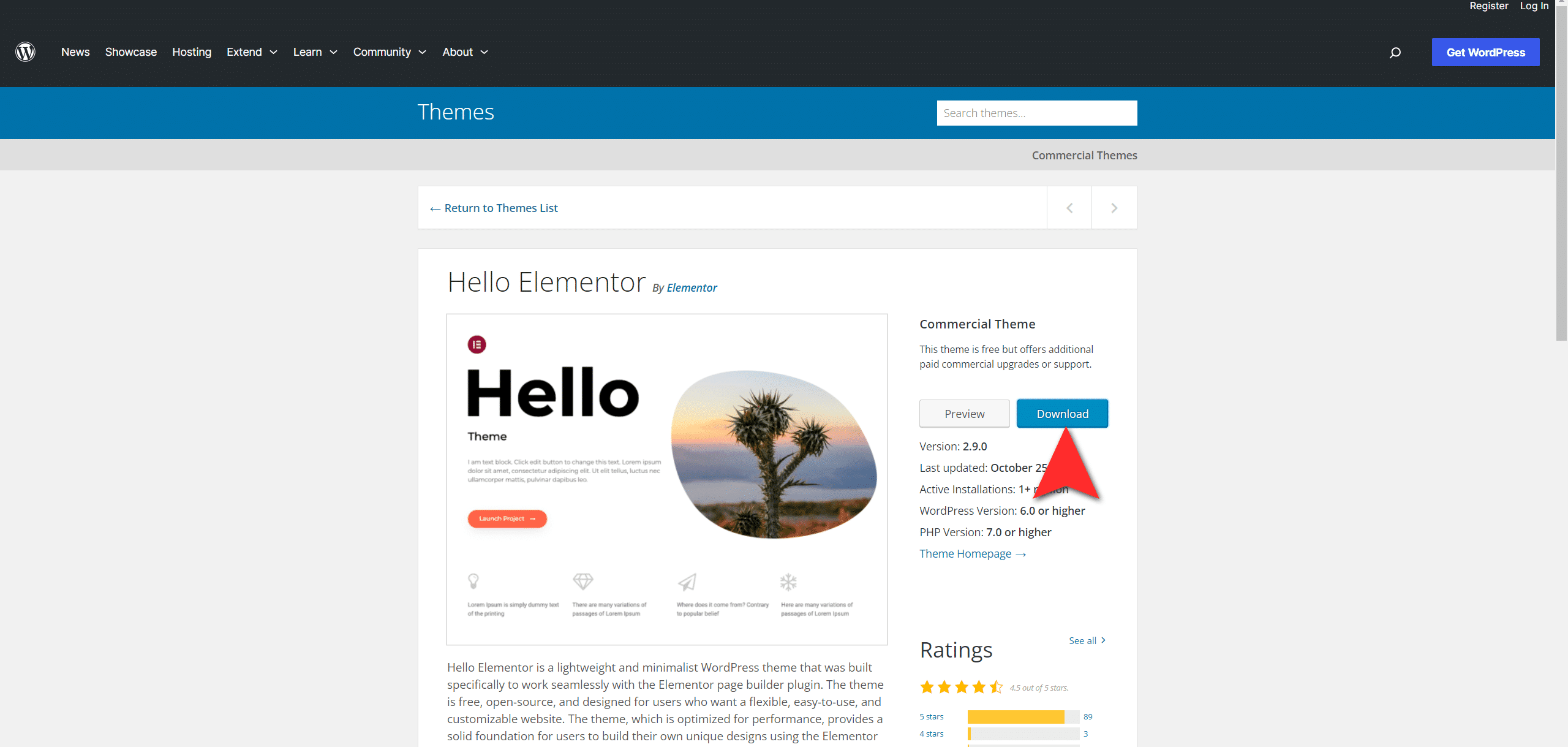Expand the Learn dropdown menu
1568x747 pixels.
pos(315,52)
